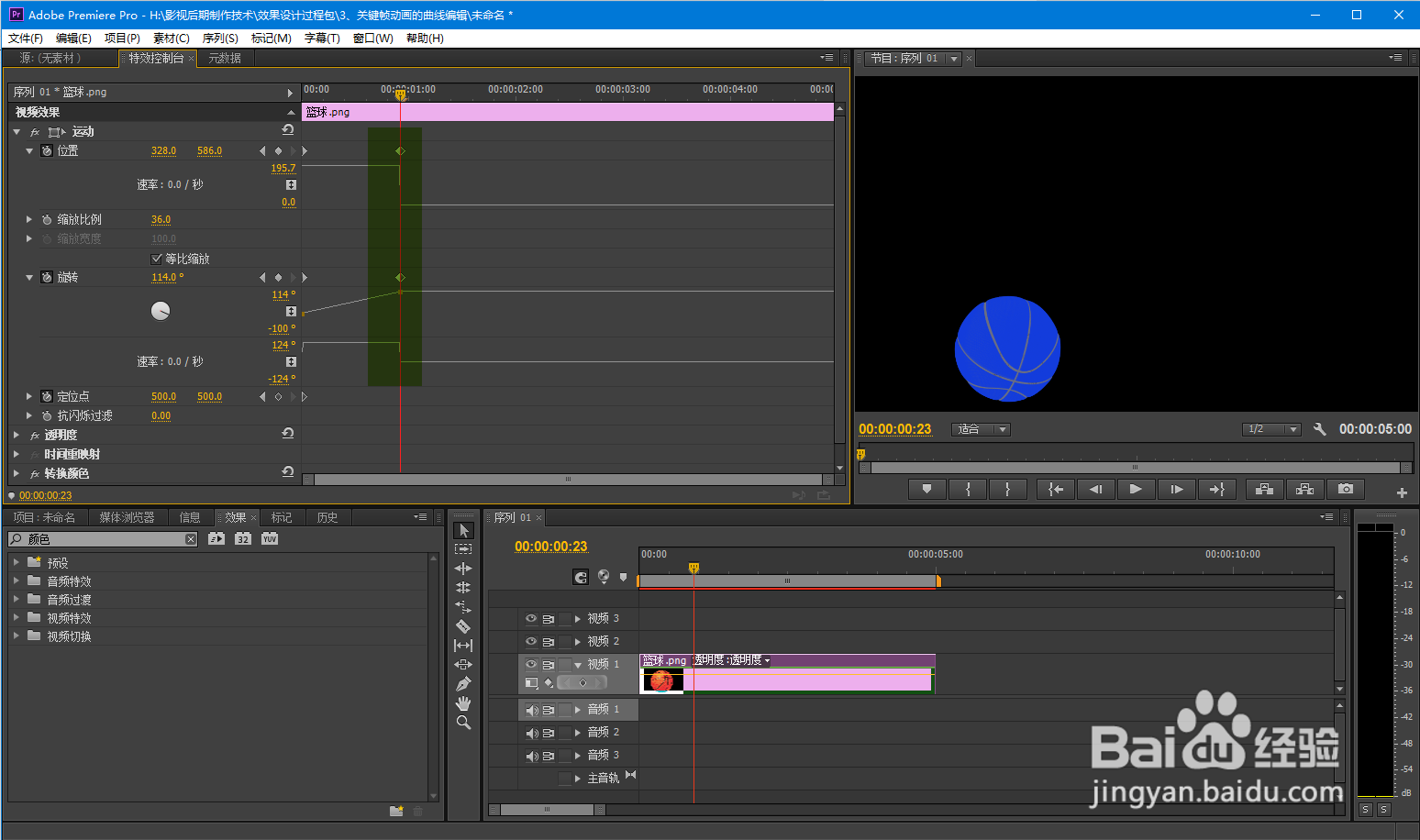Select the Rolling Edit tool
Image resolution: width=1420 pixels, height=840 pixels.
[463, 588]
